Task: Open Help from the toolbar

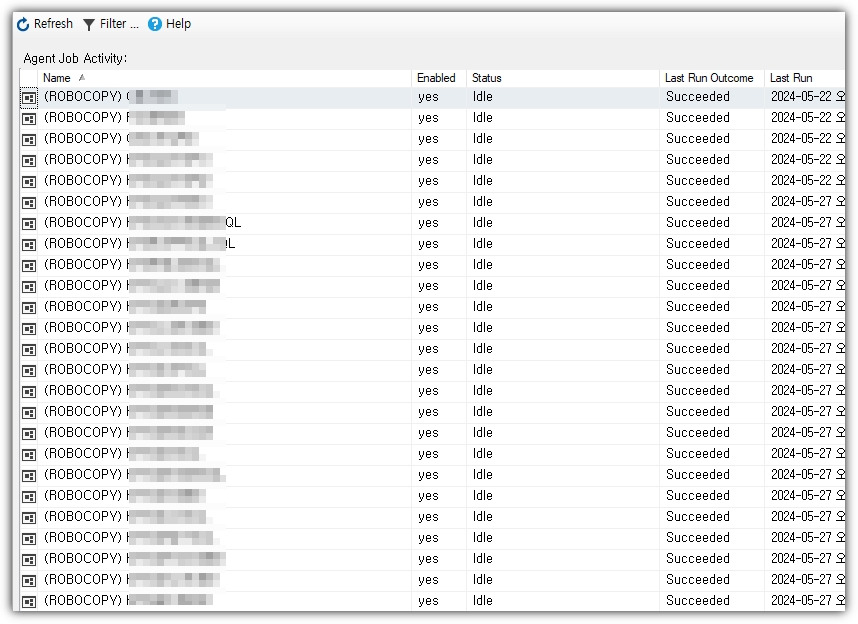Action: [170, 24]
